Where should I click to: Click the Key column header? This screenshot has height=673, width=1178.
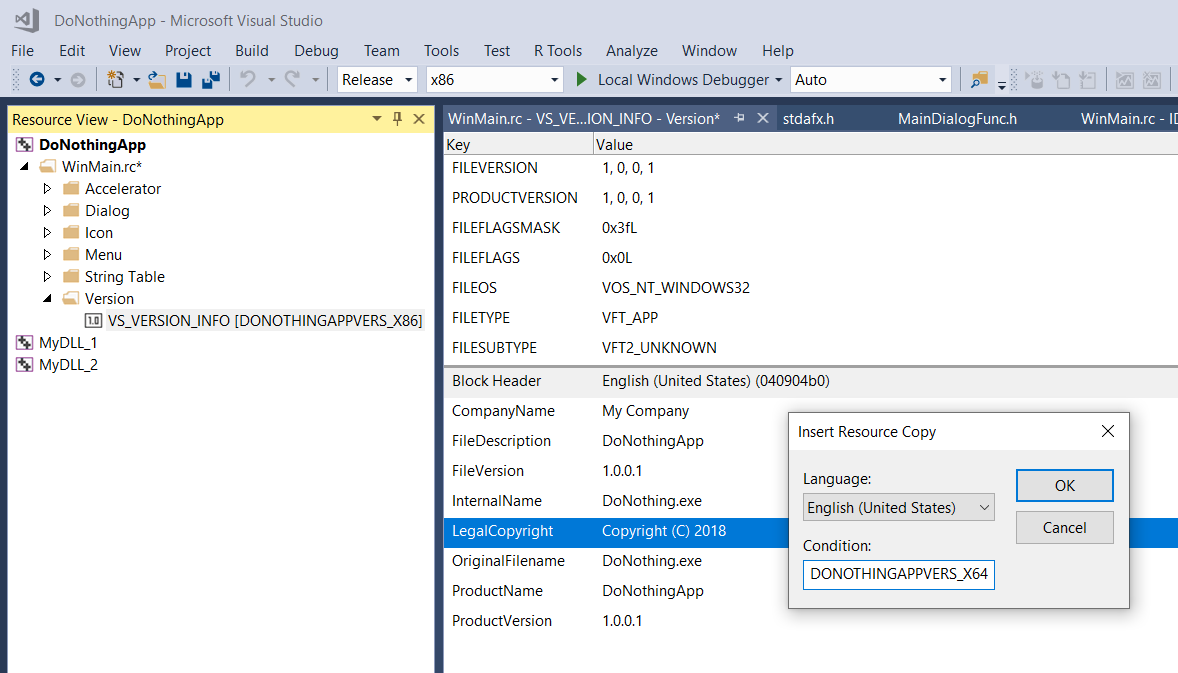[x=518, y=144]
